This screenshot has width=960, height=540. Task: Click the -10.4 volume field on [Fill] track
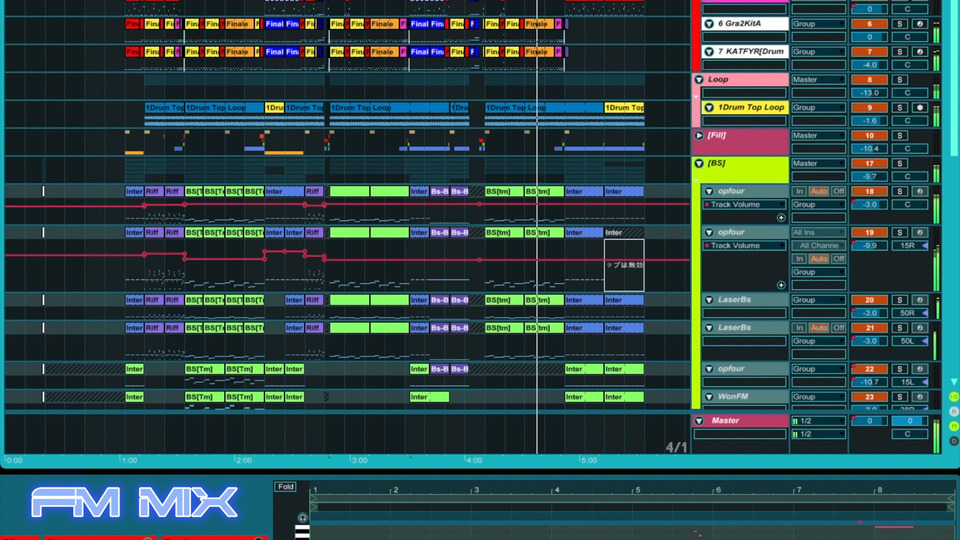click(x=869, y=149)
